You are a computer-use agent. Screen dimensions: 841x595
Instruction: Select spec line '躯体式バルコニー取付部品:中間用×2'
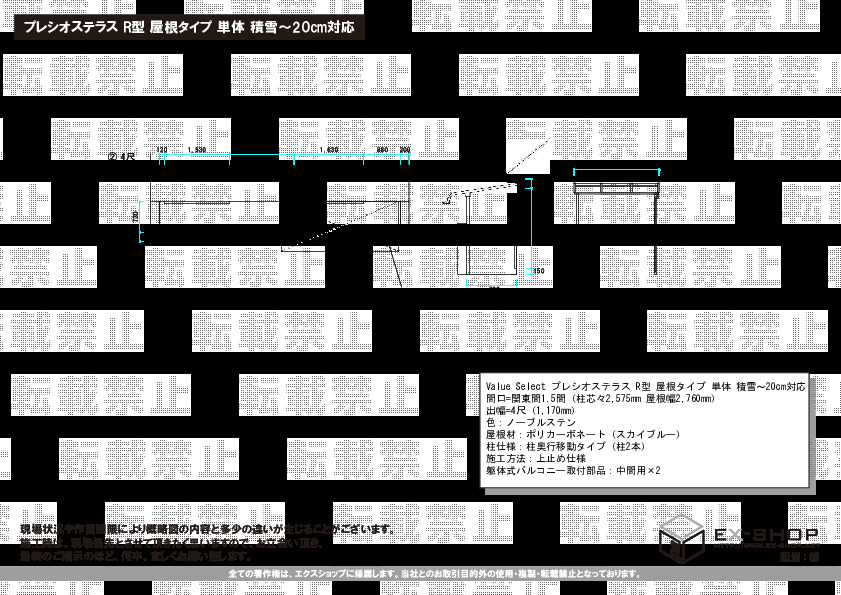coord(573,471)
